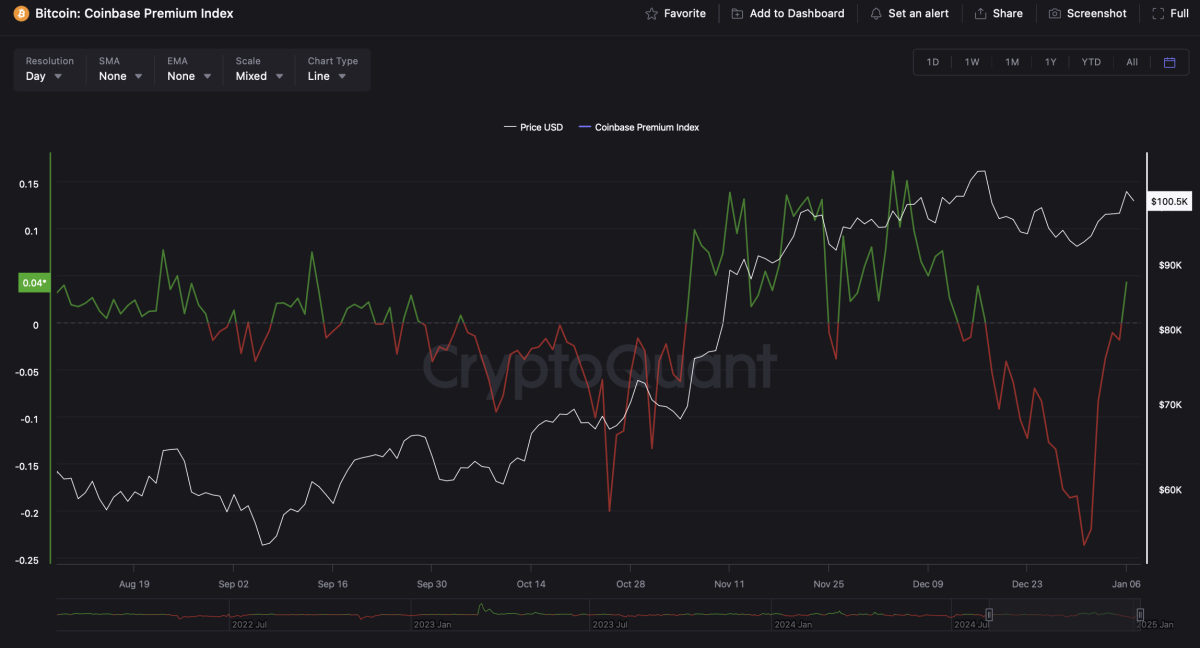Click the $100.5K current price label
Image resolution: width=1200 pixels, height=648 pixels.
(1170, 201)
